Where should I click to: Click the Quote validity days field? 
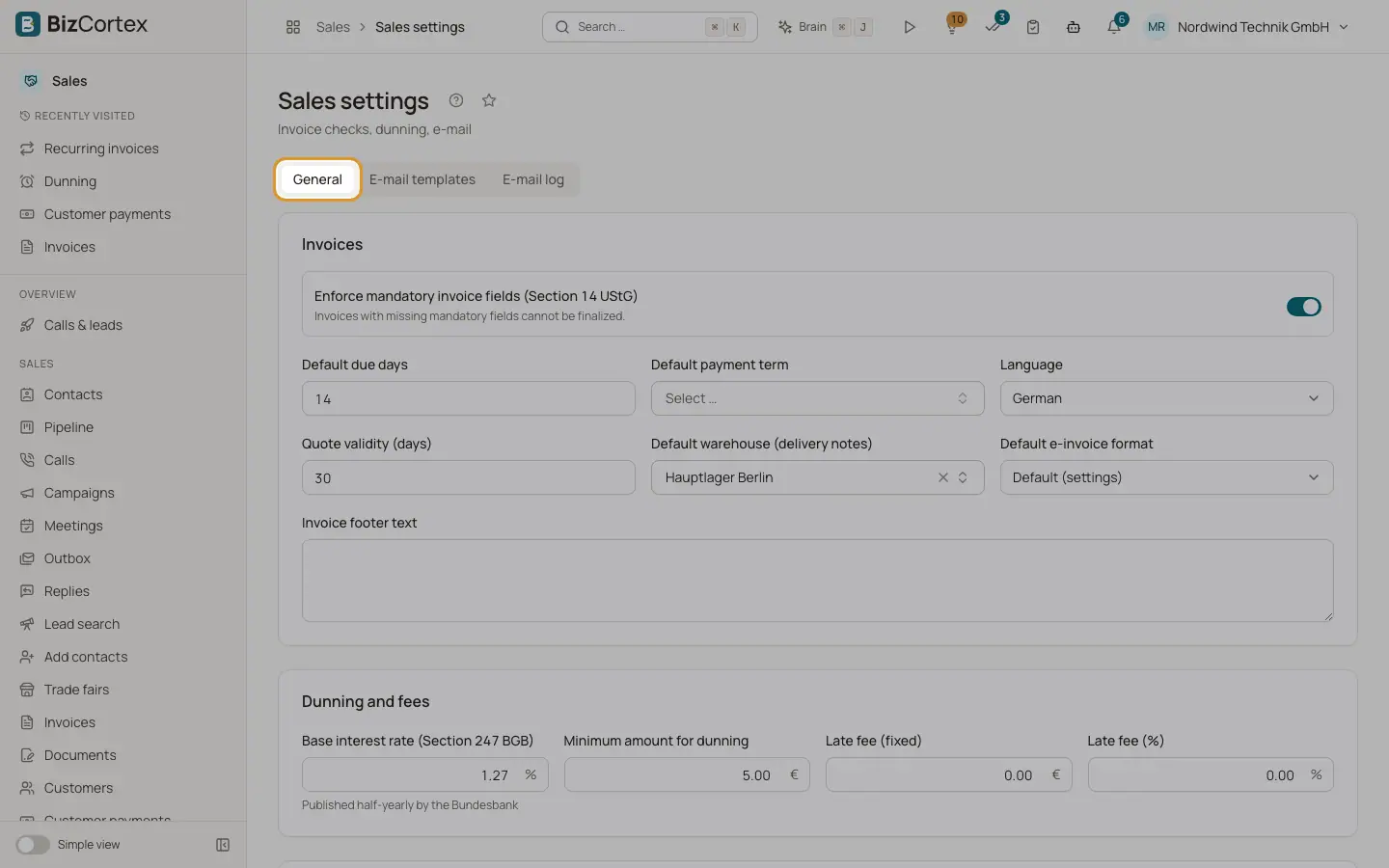(x=468, y=477)
